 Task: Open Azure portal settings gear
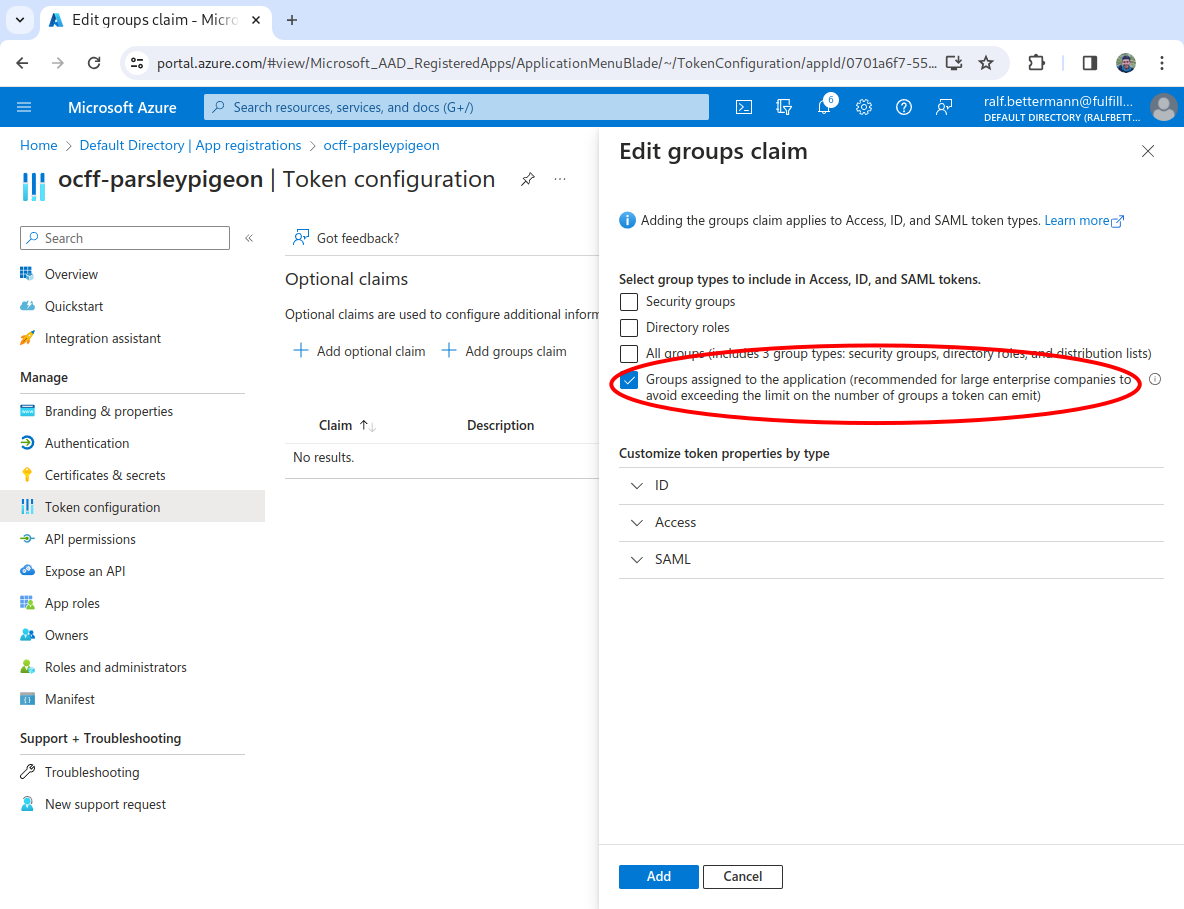coord(864,107)
